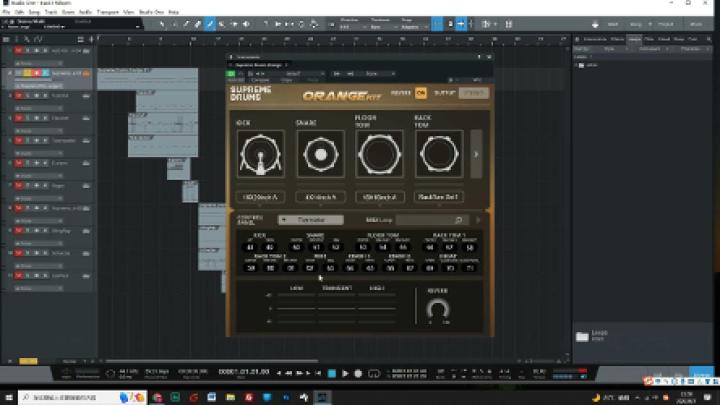This screenshot has height=405, width=720.
Task: Mute the bottom track in the list
Action: point(19,276)
